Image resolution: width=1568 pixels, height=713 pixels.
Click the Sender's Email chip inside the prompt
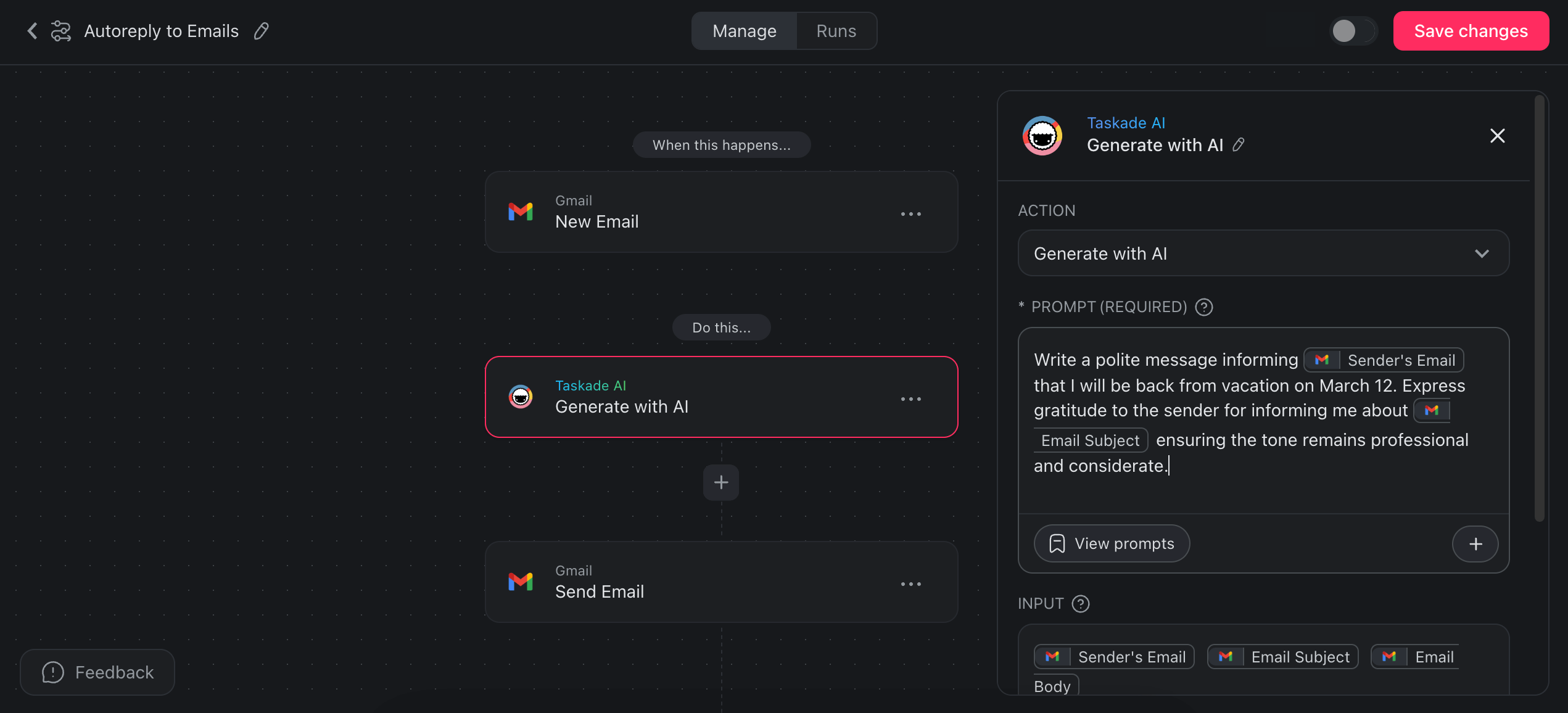[1384, 360]
